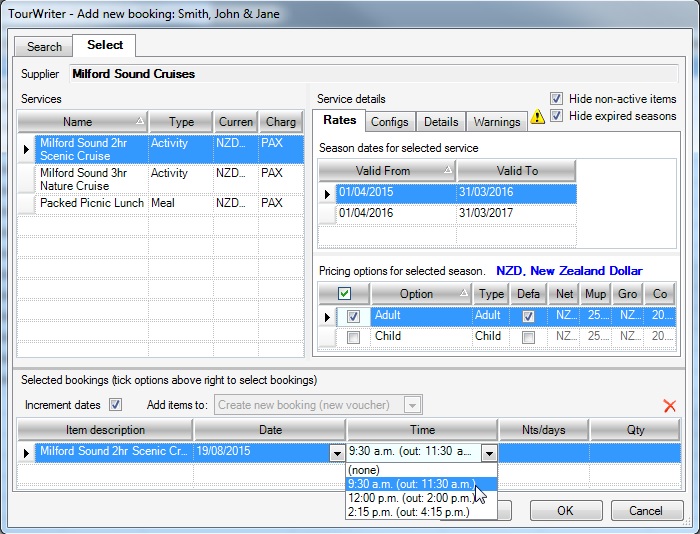The image size is (700, 534).
Task: Click the sort arrow in Name column header
Action: (140, 122)
